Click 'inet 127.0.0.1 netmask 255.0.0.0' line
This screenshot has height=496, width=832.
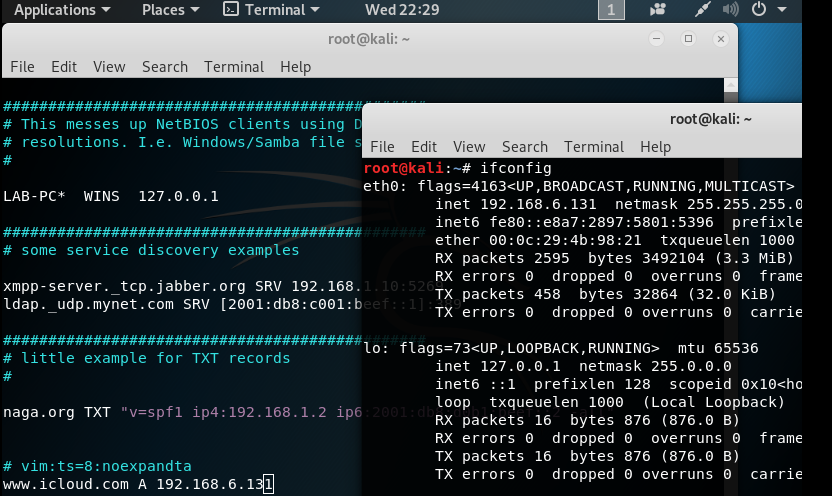(x=583, y=367)
